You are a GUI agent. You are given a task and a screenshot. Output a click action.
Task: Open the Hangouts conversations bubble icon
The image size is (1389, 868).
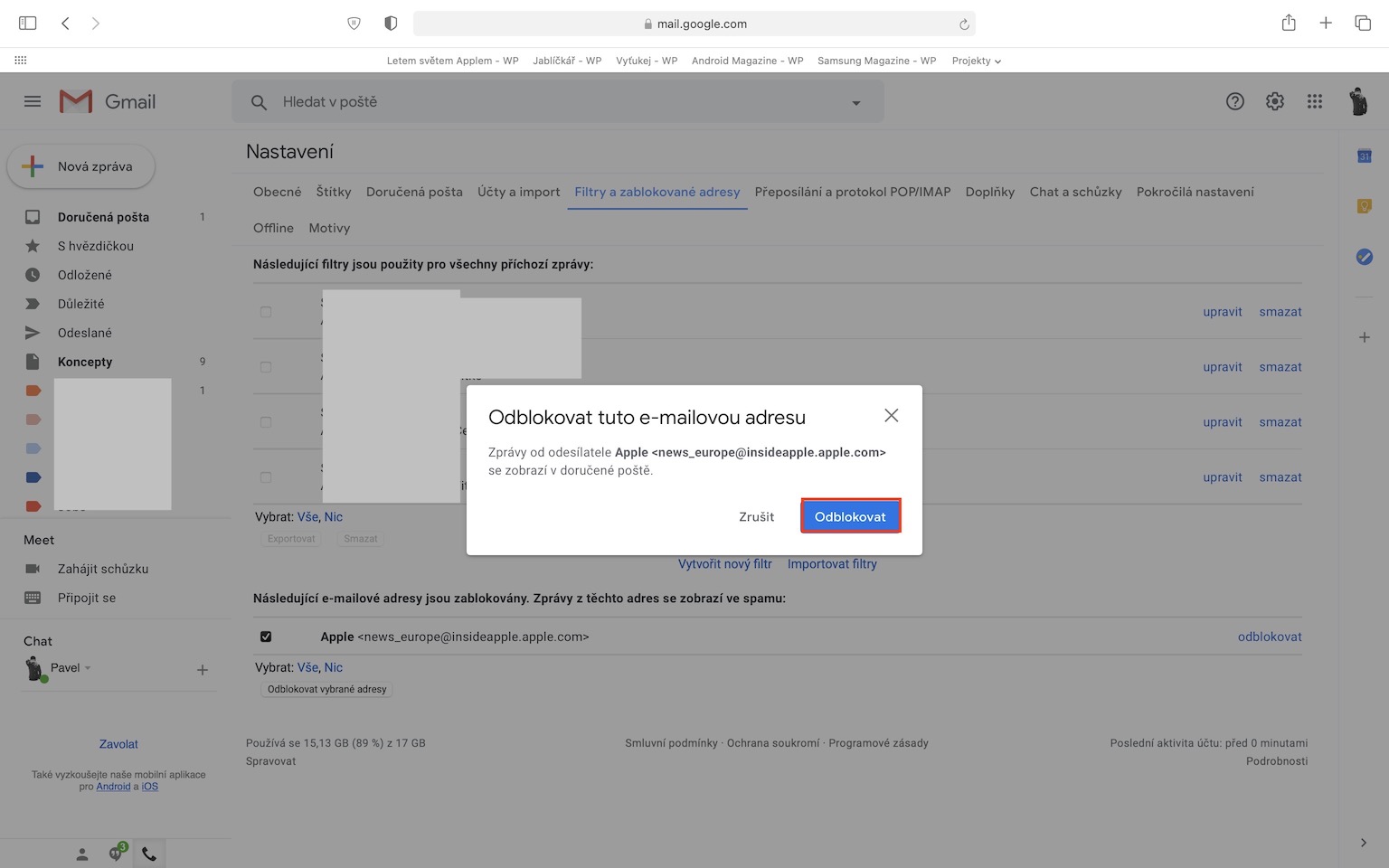(116, 853)
